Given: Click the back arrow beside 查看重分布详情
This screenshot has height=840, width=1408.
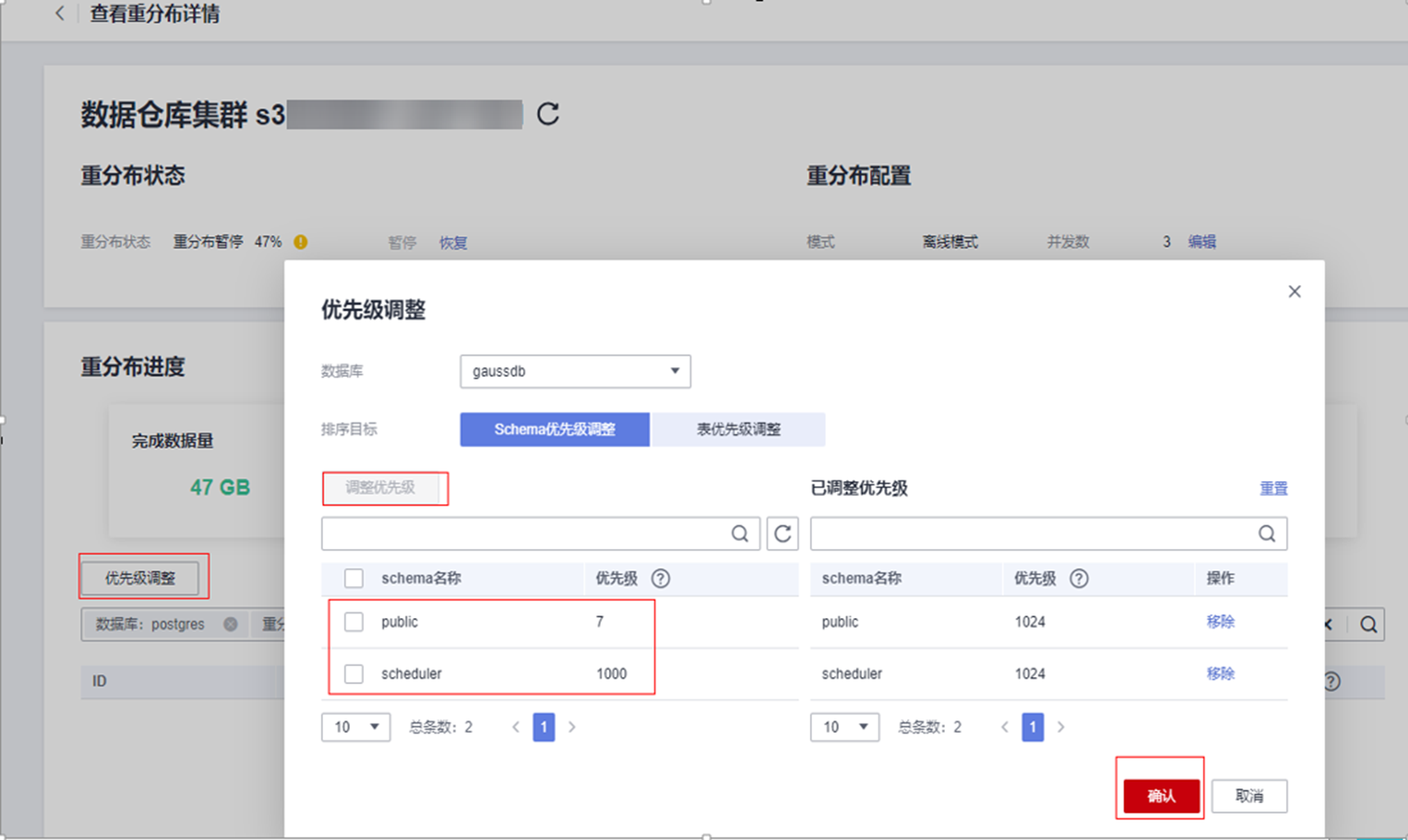Looking at the screenshot, I should click(59, 14).
